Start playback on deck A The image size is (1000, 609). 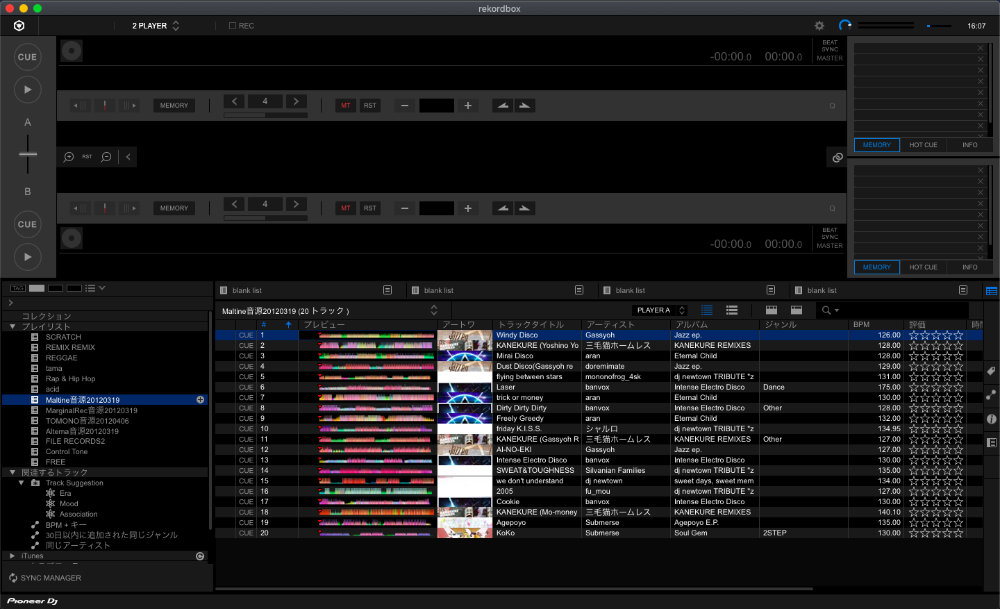[27, 90]
